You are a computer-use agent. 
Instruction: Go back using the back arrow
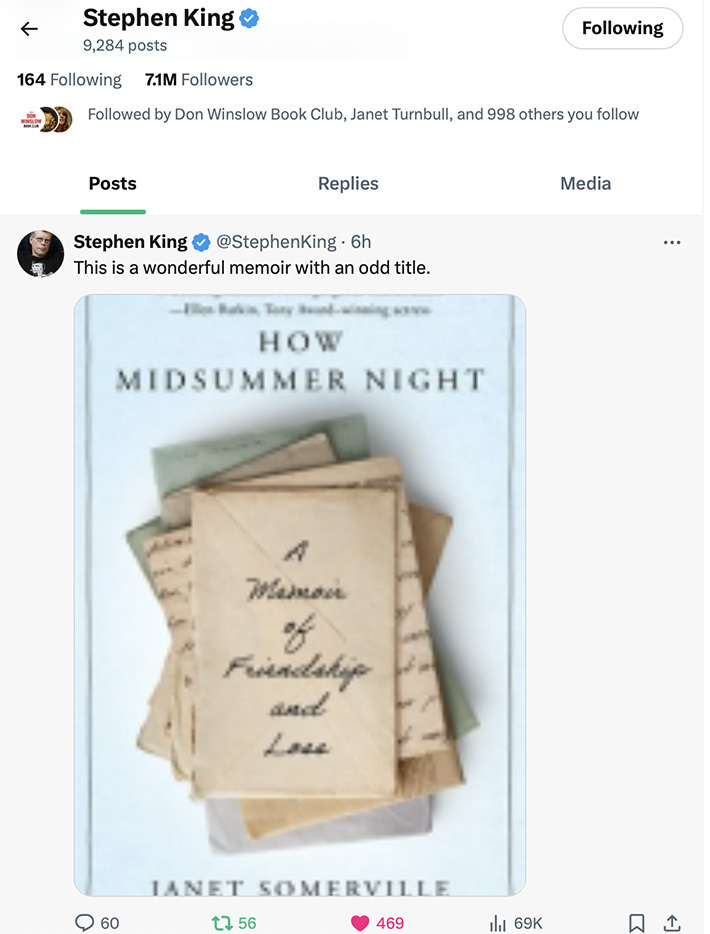(x=29, y=29)
